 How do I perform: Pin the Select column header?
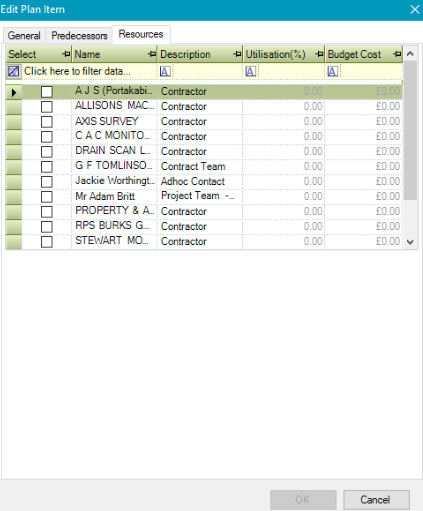[67, 54]
